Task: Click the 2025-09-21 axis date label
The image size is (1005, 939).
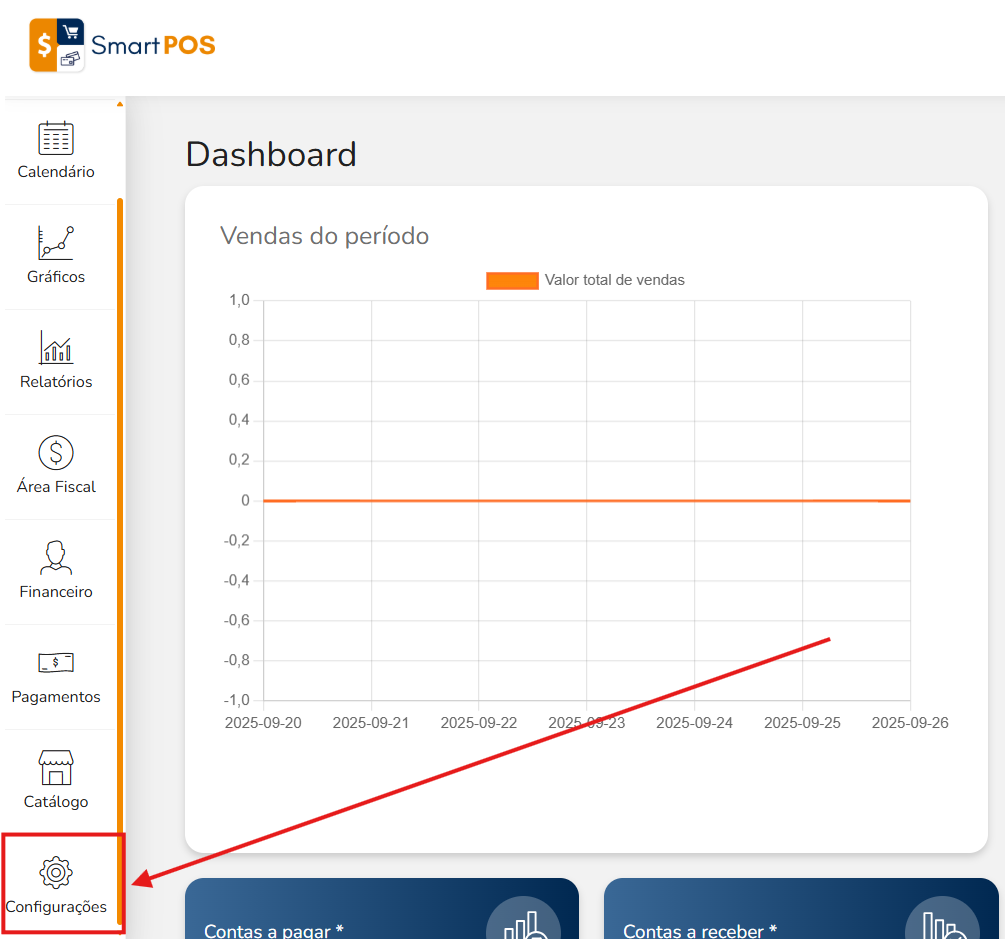Action: pos(370,723)
